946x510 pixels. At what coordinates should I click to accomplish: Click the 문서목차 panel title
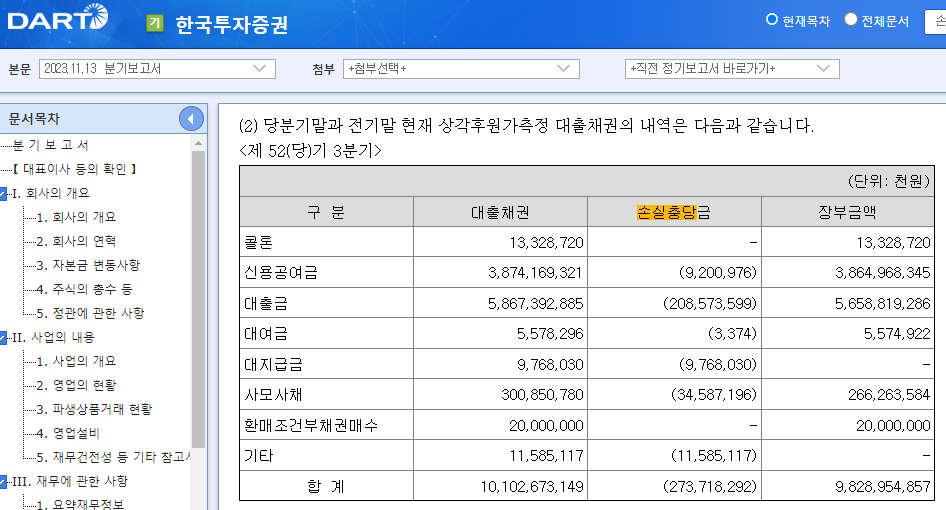pos(34,119)
